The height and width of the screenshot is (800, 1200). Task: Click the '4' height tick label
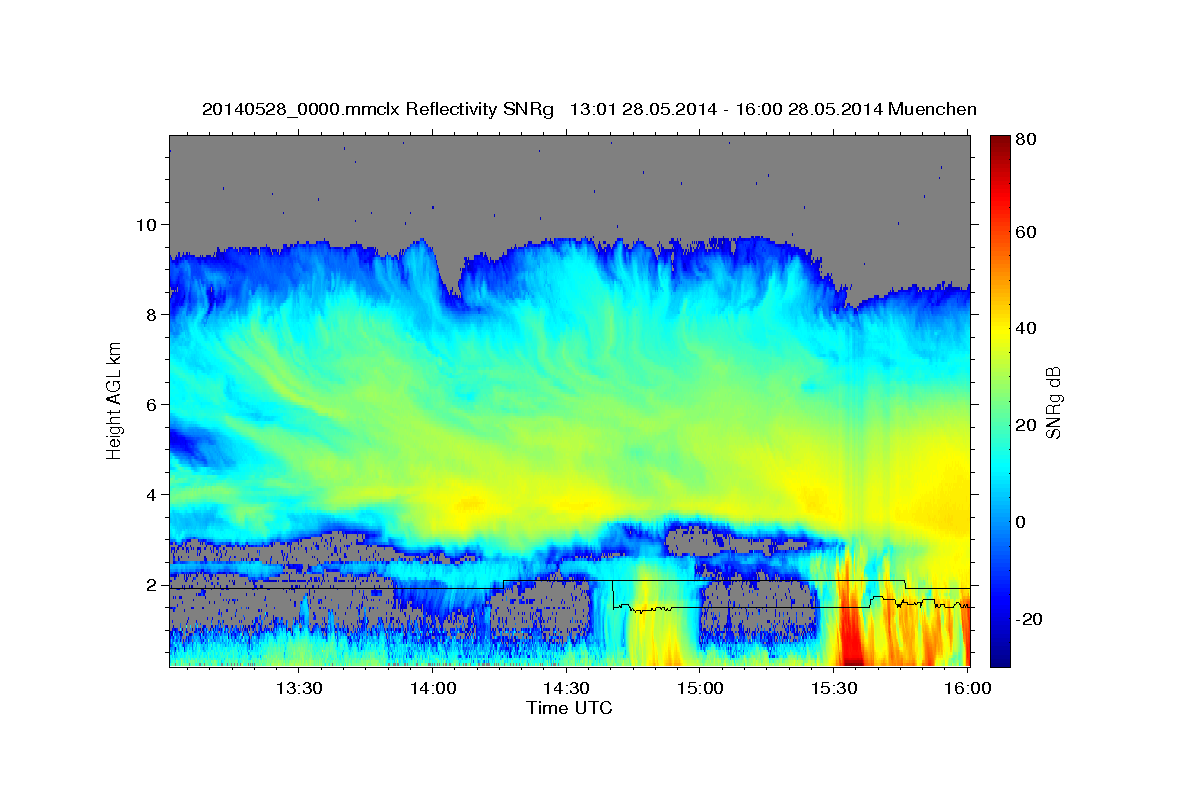pos(154,494)
